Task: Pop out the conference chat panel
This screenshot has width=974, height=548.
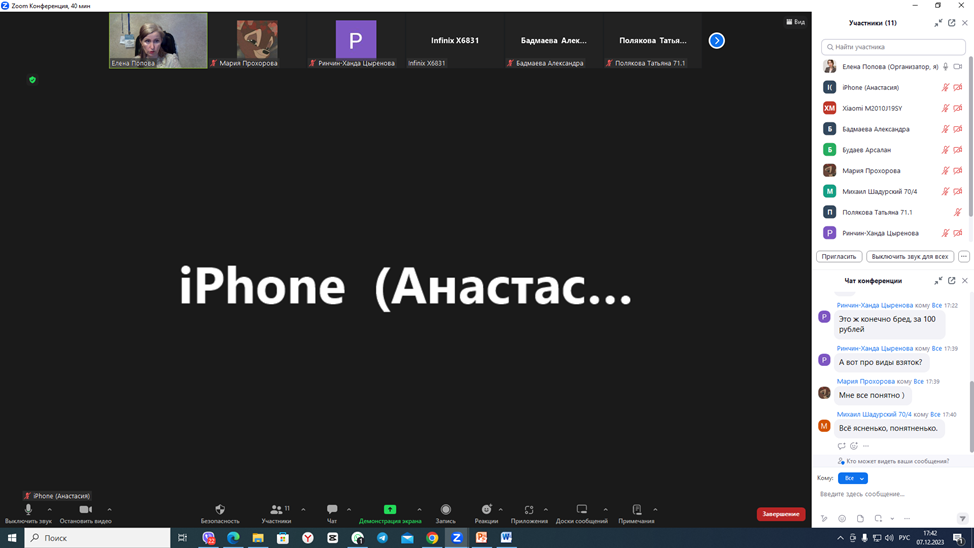Action: 952,281
